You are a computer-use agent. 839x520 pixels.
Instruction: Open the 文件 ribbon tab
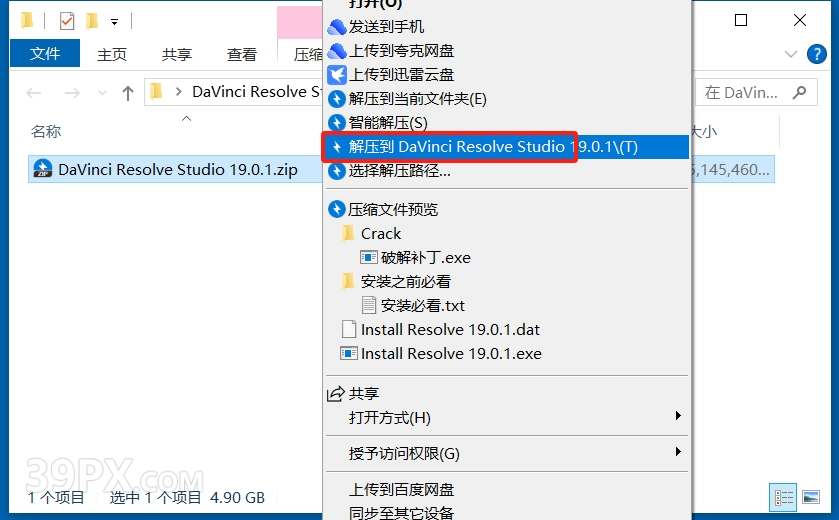point(45,53)
